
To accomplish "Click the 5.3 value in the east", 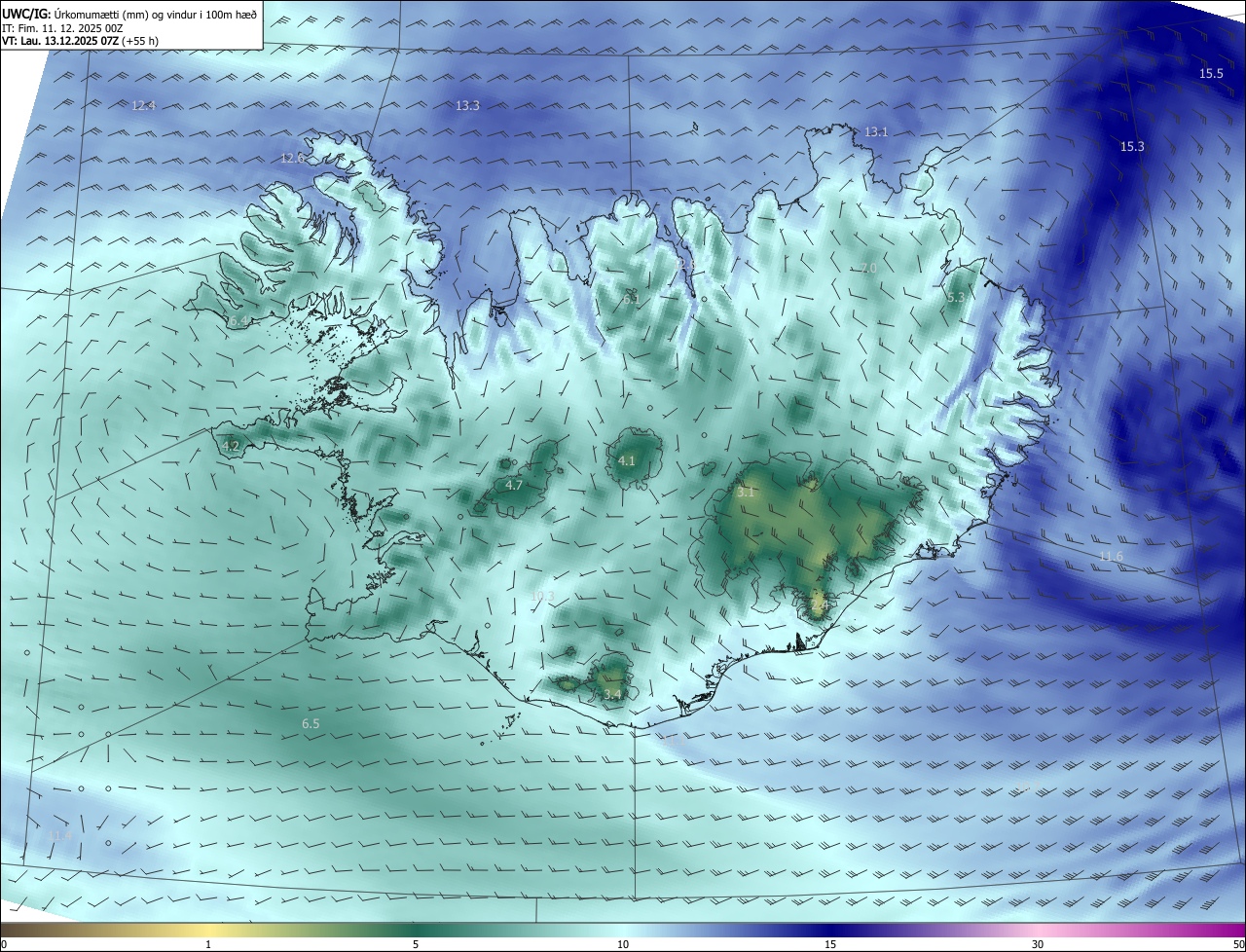I will [955, 298].
